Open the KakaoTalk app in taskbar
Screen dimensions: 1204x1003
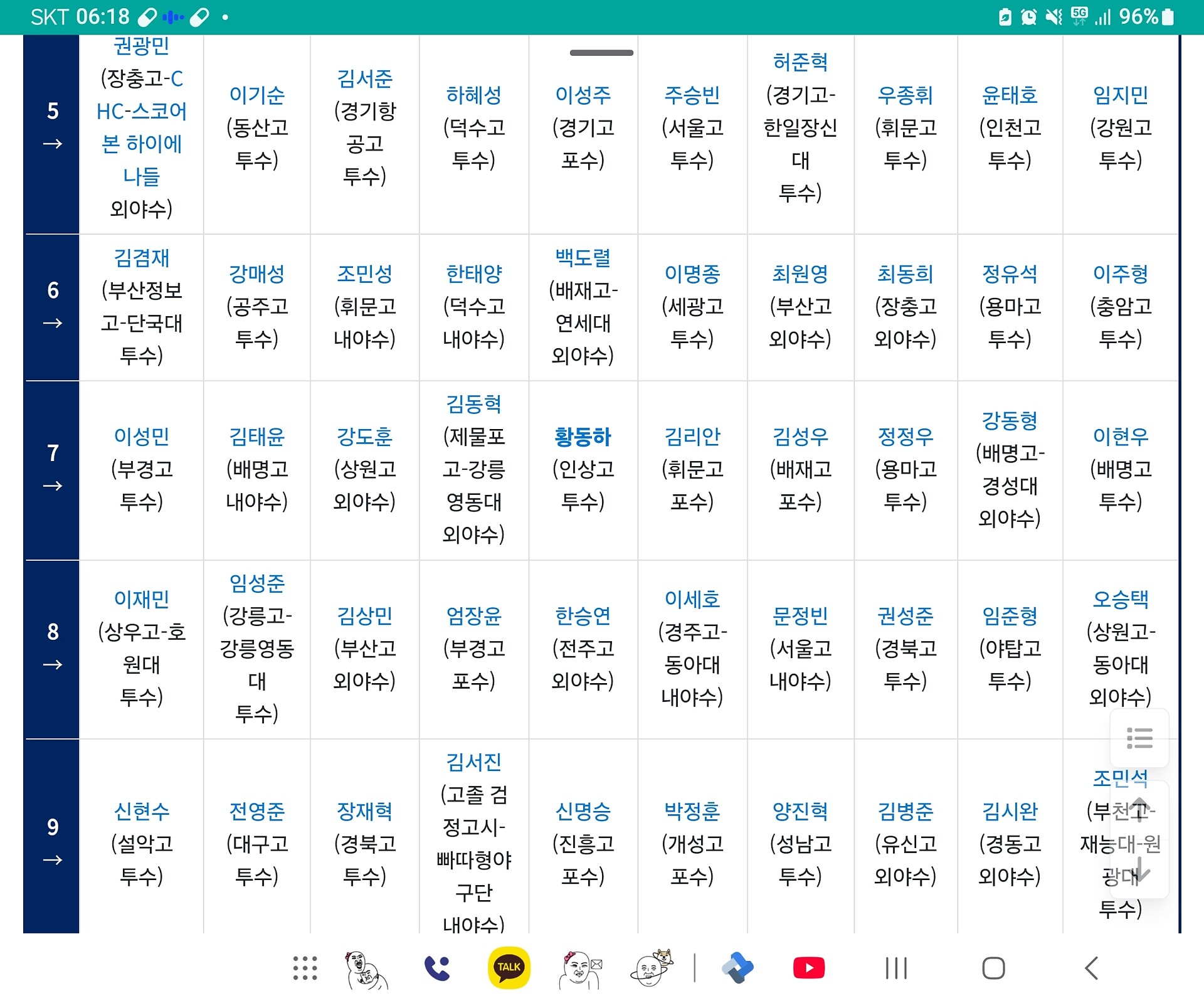(x=509, y=967)
